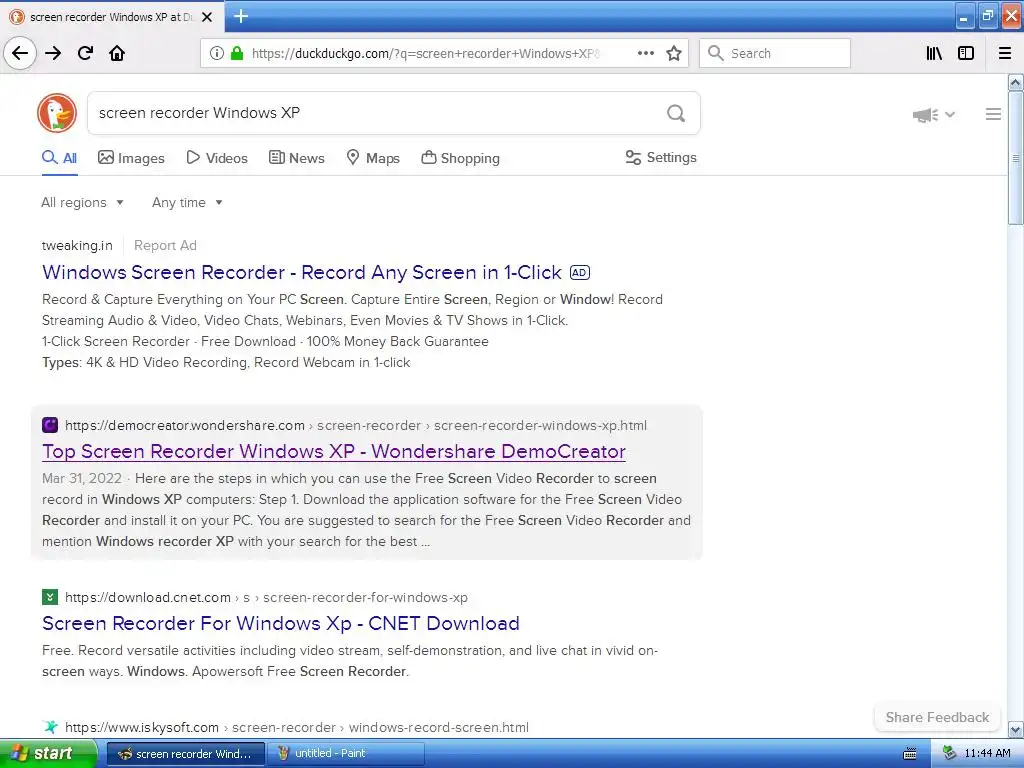Close the screen recorder search tab
The width and height of the screenshot is (1024, 768).
(x=207, y=17)
